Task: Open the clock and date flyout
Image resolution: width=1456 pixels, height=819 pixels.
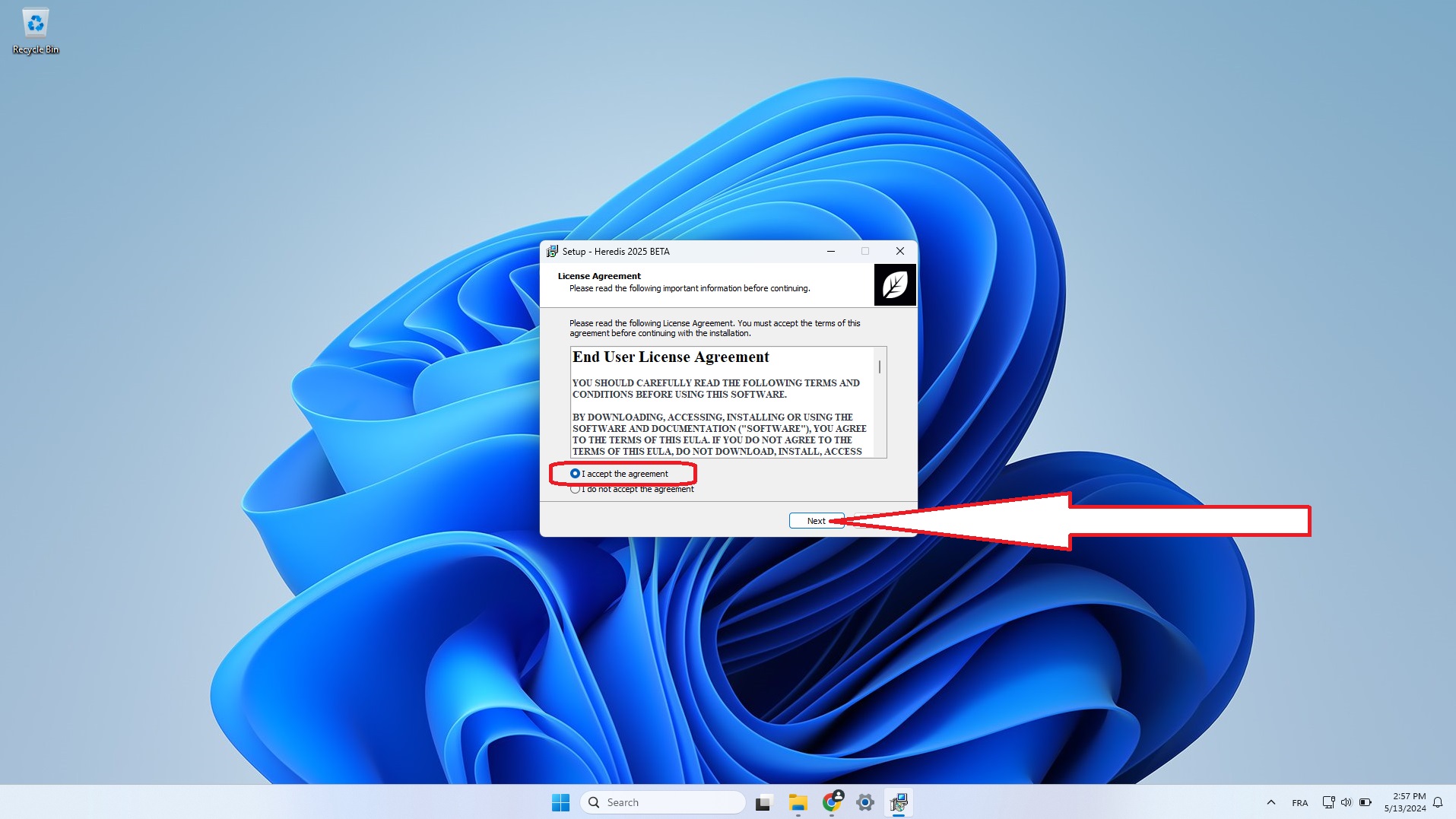Action: [1405, 802]
